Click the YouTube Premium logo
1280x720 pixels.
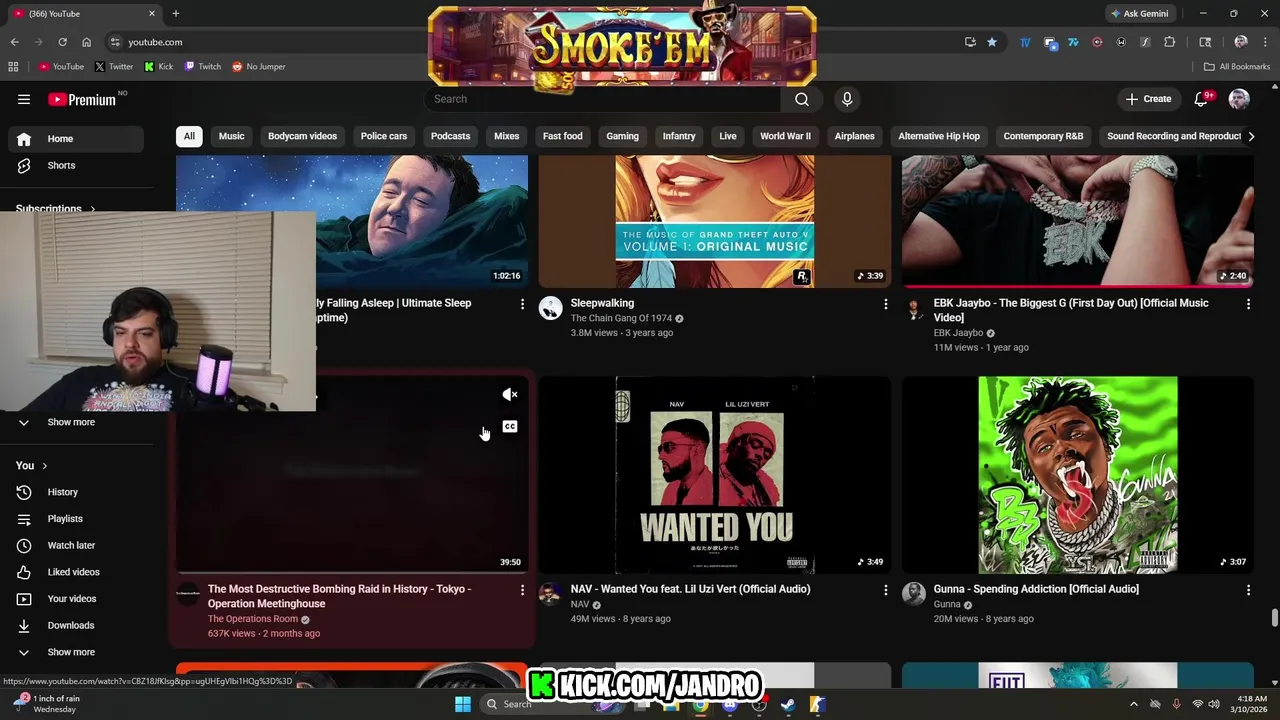point(82,99)
